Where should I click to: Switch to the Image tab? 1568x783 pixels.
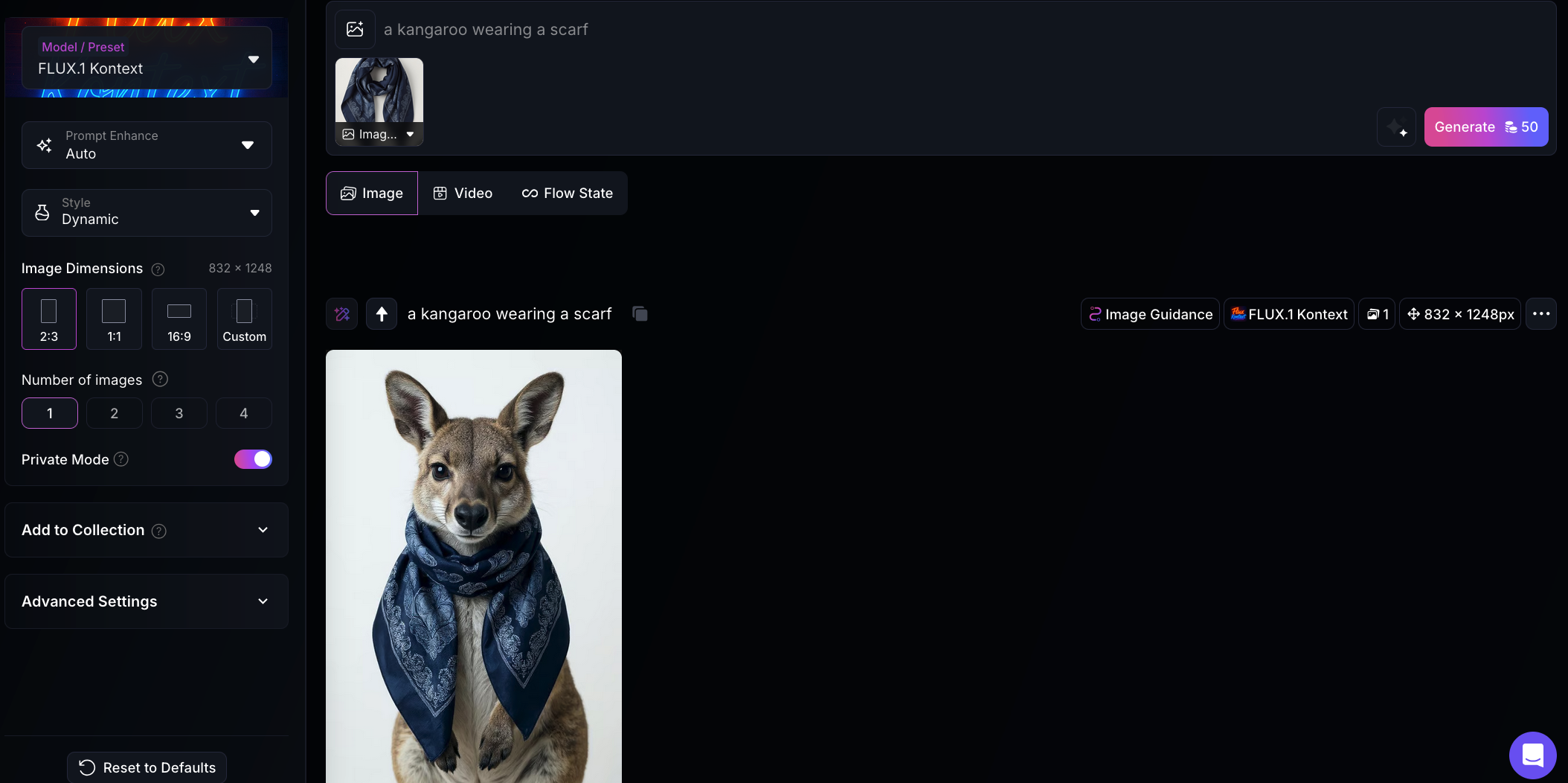pyautogui.click(x=372, y=194)
